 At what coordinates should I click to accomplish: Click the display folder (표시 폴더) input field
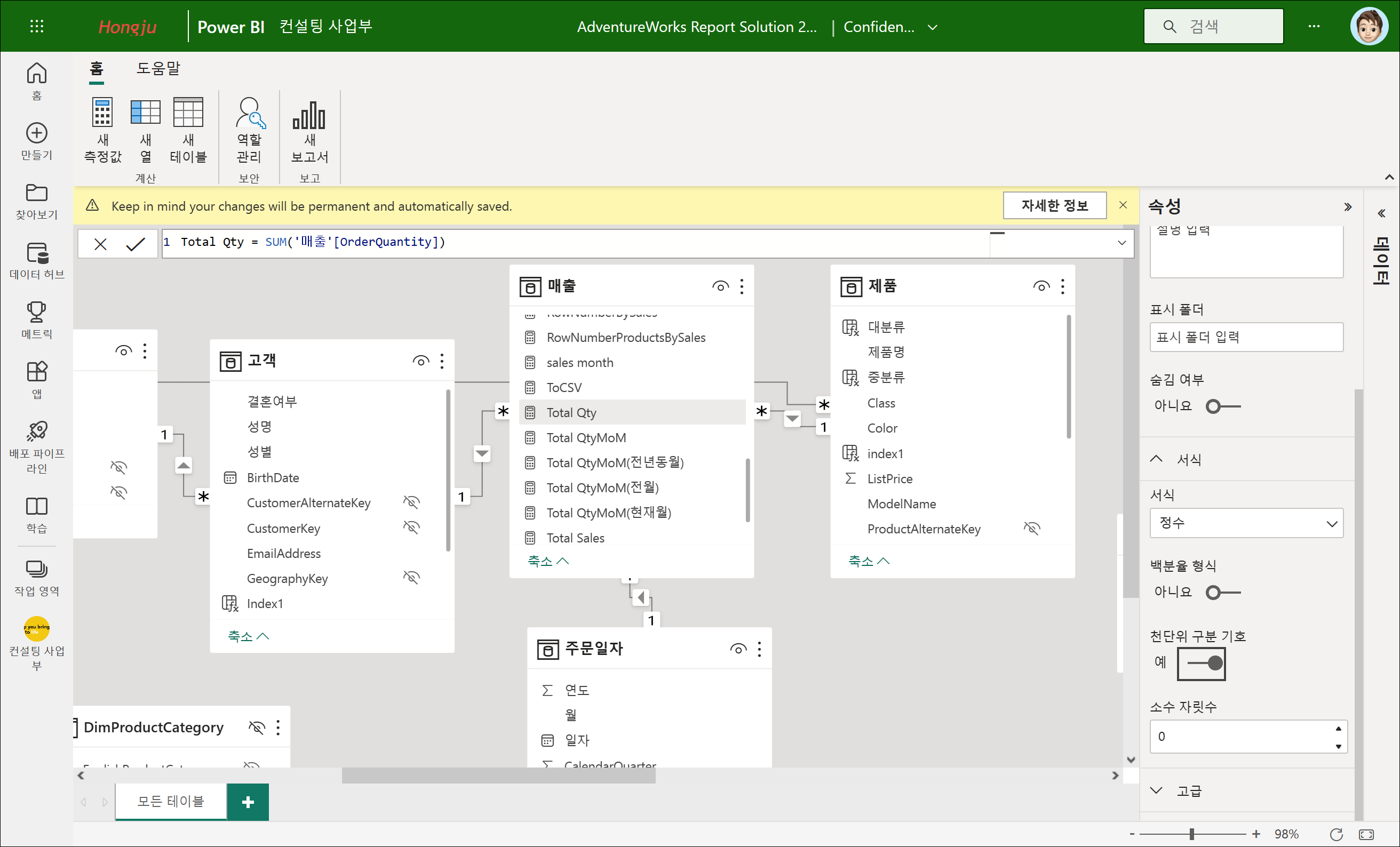click(x=1246, y=338)
